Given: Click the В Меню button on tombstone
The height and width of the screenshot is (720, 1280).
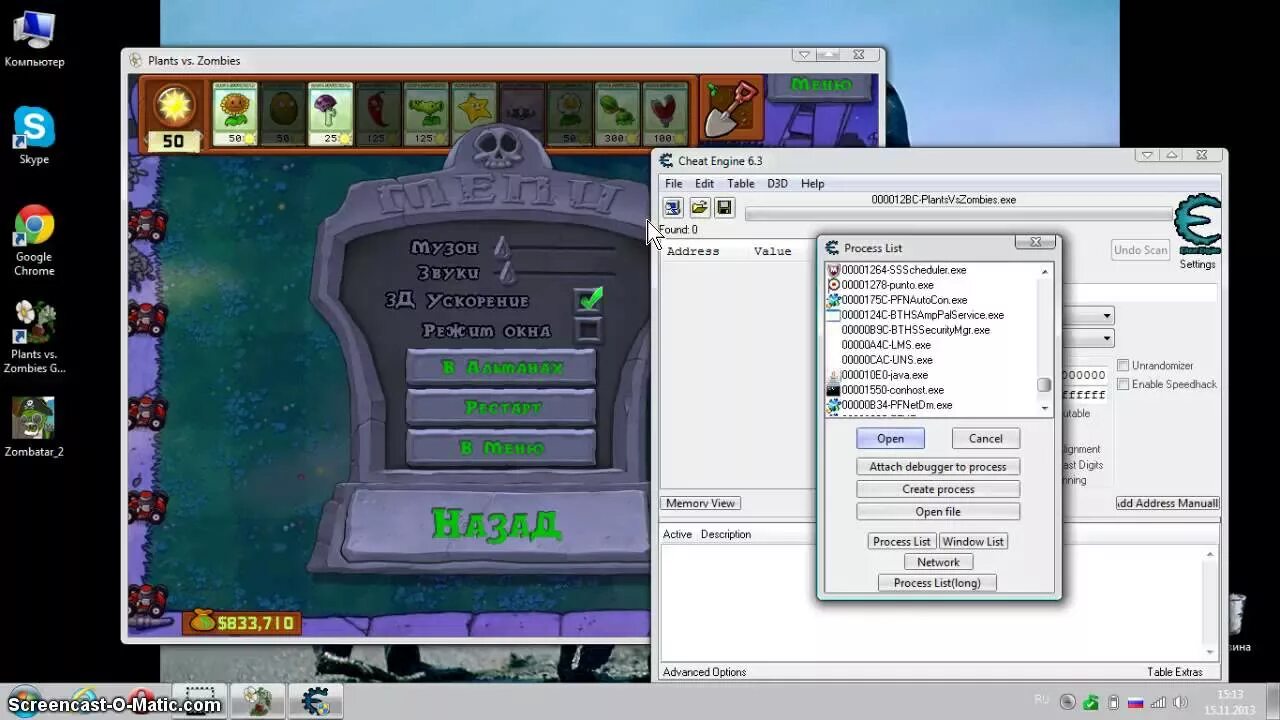Looking at the screenshot, I should [501, 448].
